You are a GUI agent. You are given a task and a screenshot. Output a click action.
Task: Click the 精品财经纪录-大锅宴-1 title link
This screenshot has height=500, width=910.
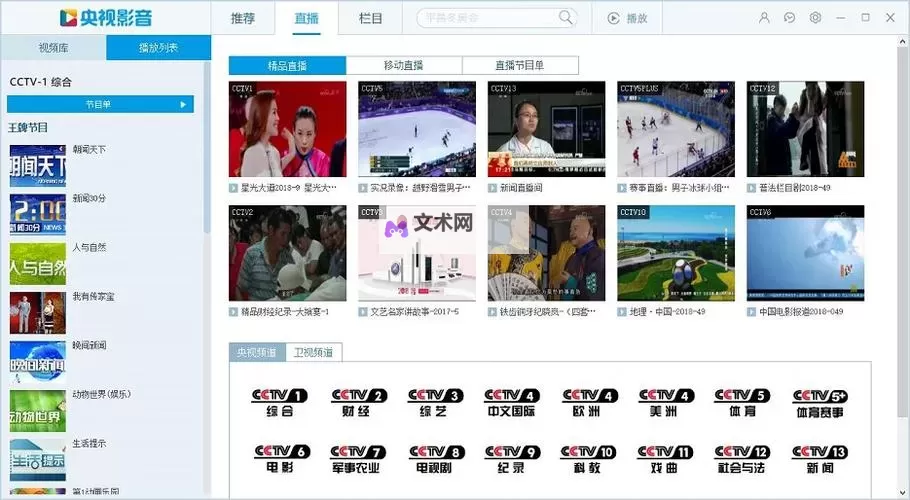point(285,311)
